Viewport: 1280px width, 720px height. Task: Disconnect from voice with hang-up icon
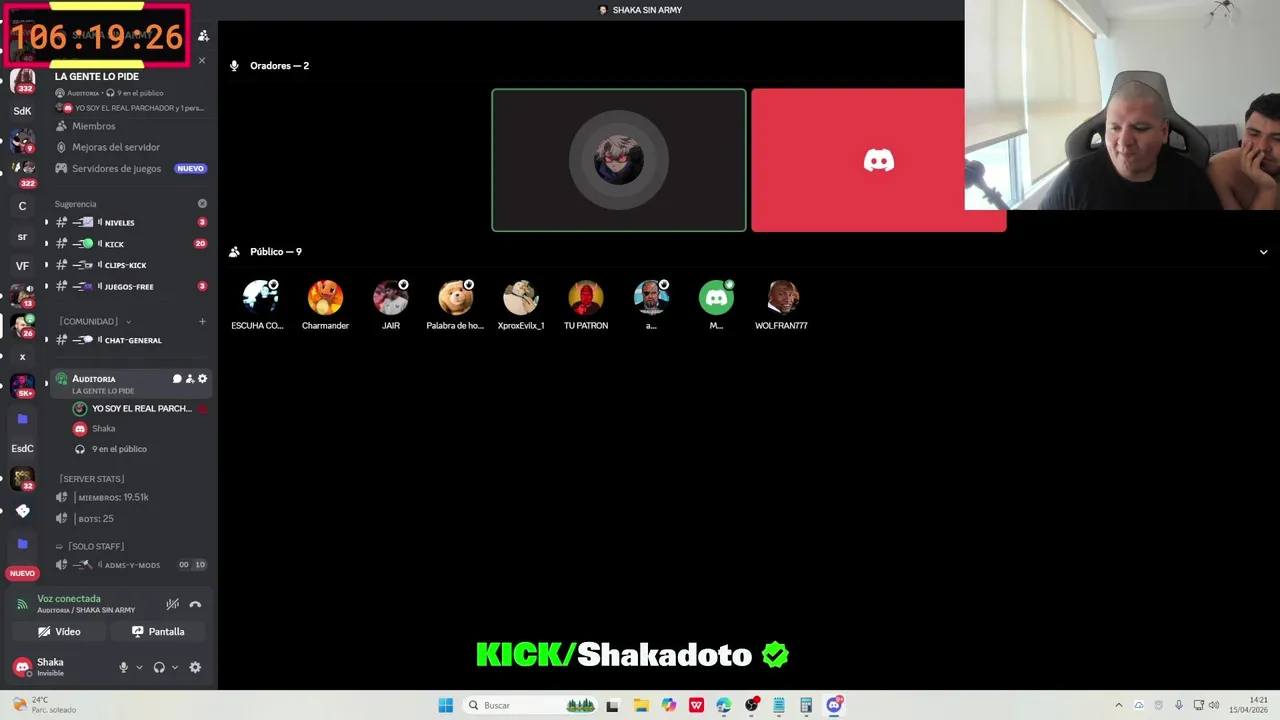coord(195,604)
